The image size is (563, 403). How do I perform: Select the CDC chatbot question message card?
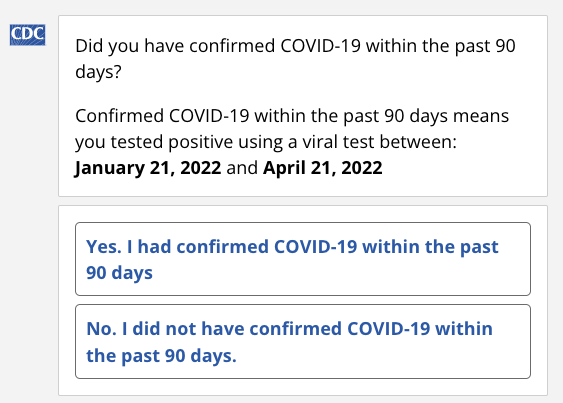(303, 106)
